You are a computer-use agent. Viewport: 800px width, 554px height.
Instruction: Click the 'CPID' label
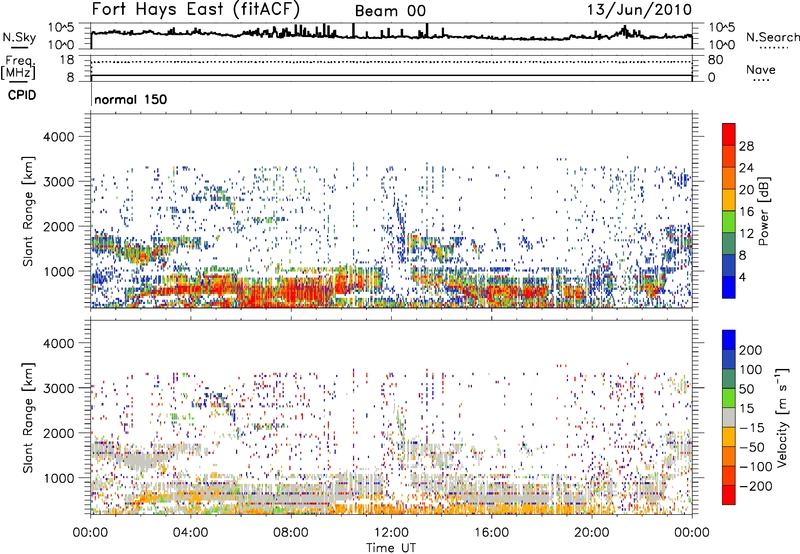pyautogui.click(x=22, y=95)
